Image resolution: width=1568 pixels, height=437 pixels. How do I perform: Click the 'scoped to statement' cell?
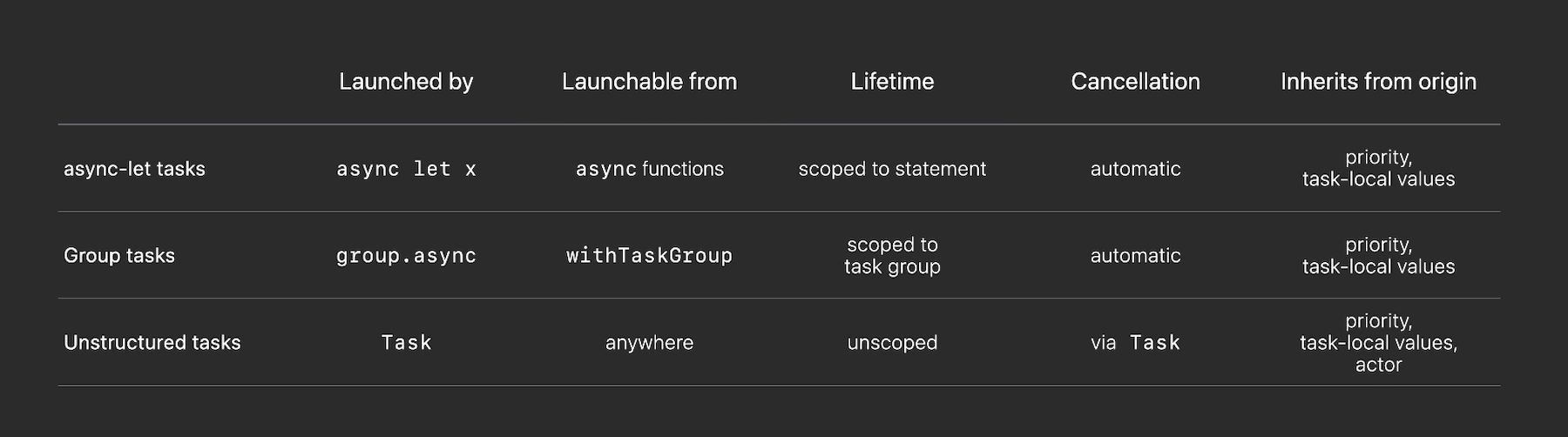pos(892,169)
